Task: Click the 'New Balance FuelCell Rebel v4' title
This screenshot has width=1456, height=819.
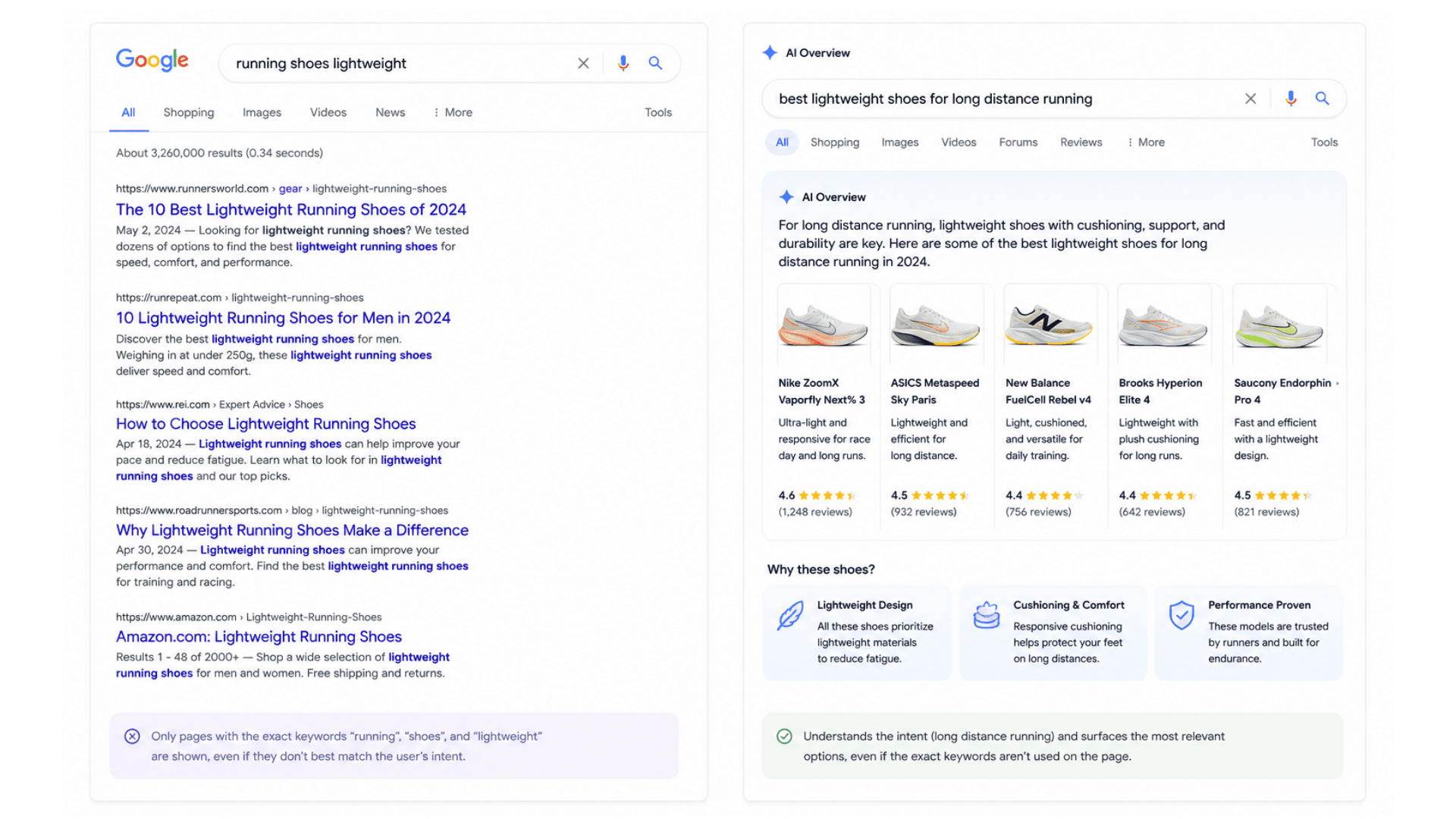Action: pos(1048,391)
